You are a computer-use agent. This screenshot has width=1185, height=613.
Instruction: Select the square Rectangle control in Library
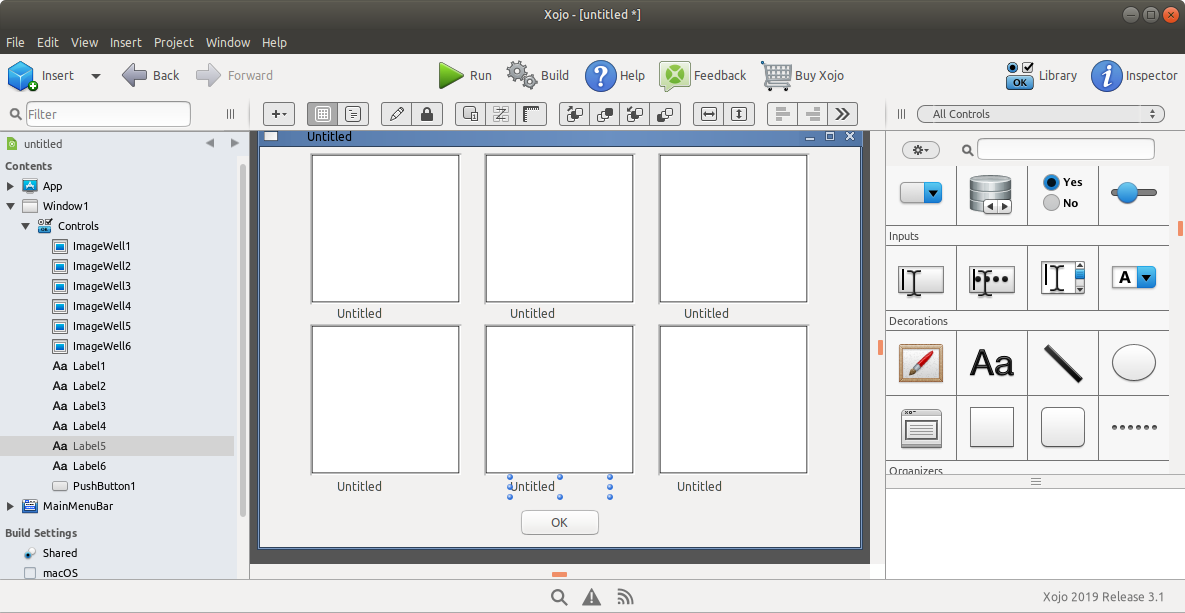tap(992, 428)
